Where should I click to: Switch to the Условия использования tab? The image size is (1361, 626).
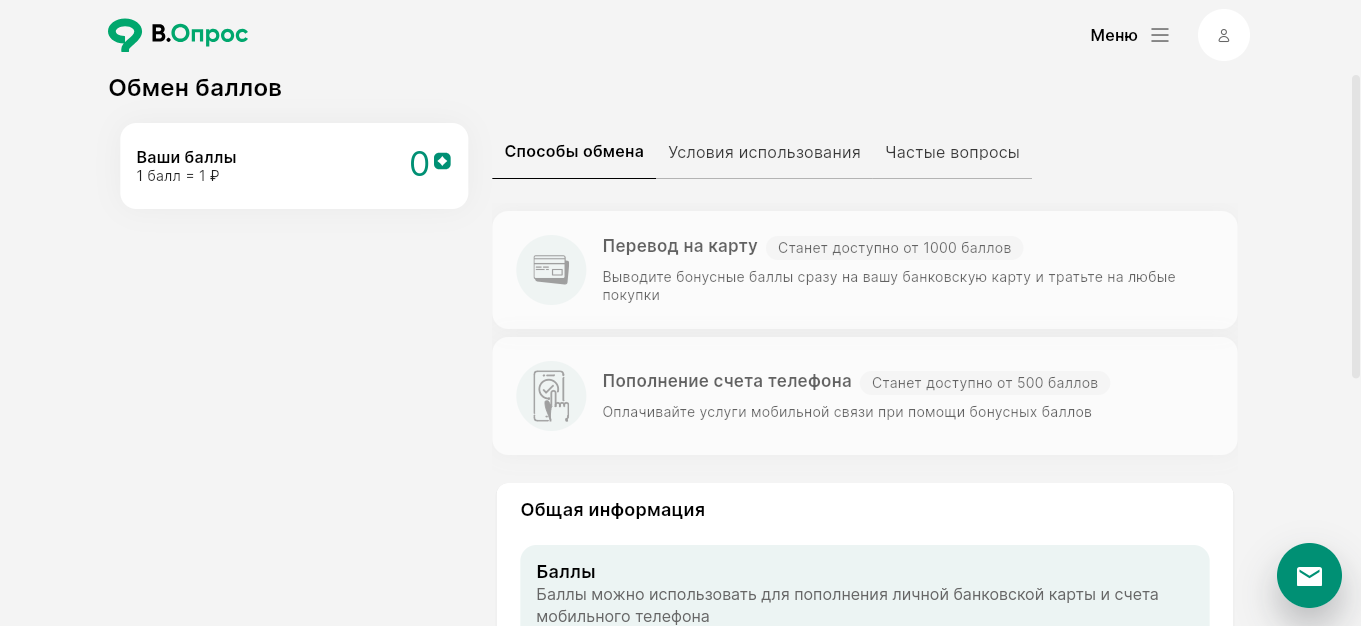[x=764, y=152]
